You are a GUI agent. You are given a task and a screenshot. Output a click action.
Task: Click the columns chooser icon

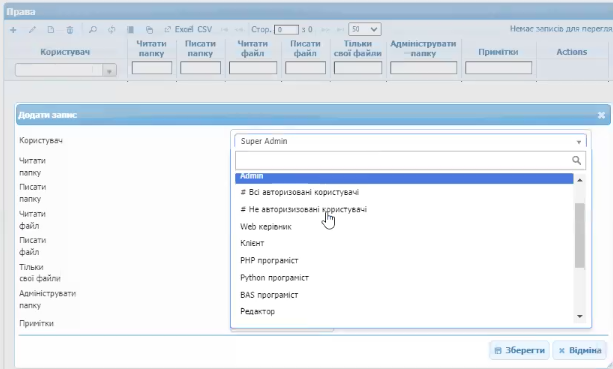(x=130, y=30)
